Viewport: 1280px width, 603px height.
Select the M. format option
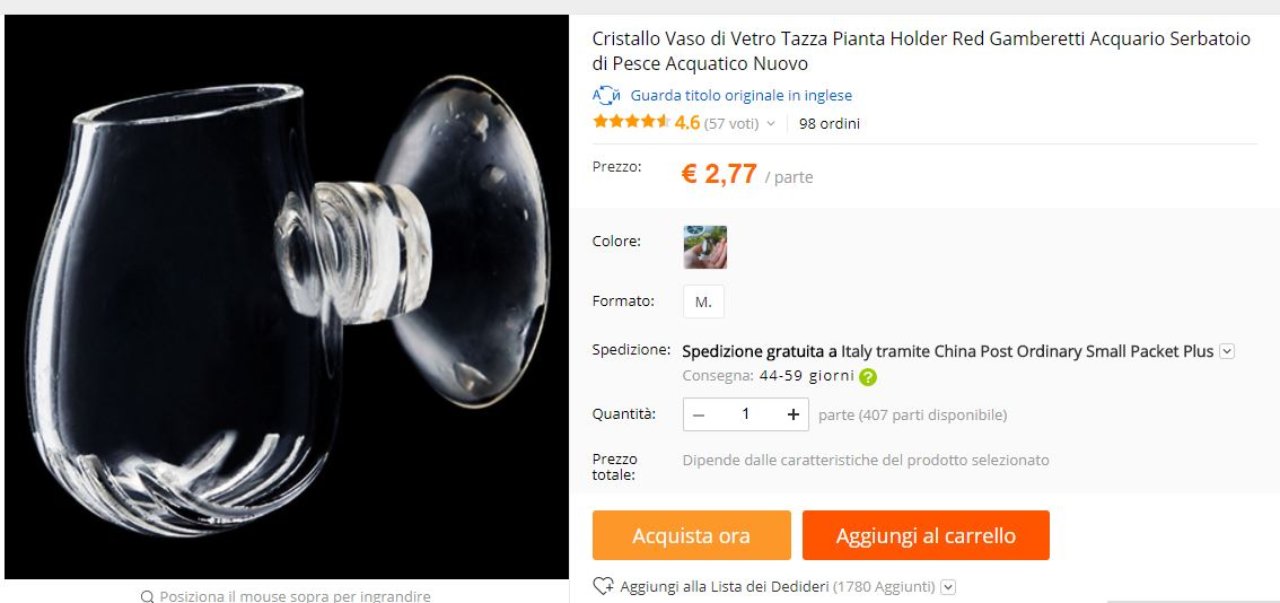point(704,302)
